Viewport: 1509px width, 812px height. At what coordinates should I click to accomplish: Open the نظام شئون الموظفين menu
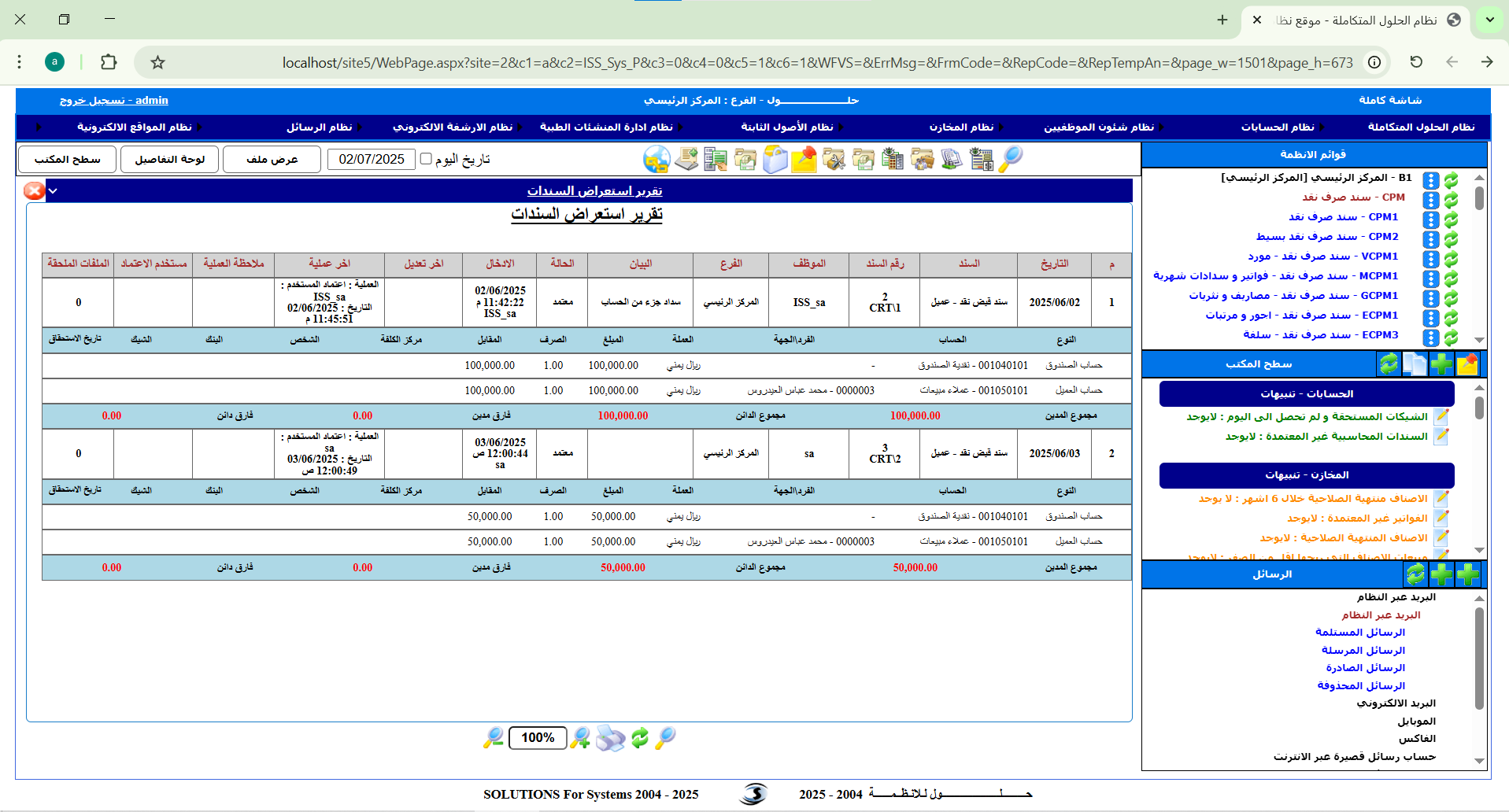[1099, 127]
